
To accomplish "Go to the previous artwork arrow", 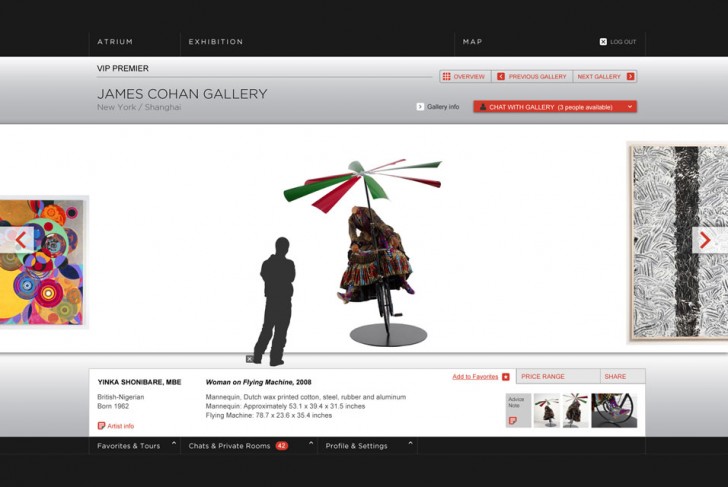I will [20, 240].
